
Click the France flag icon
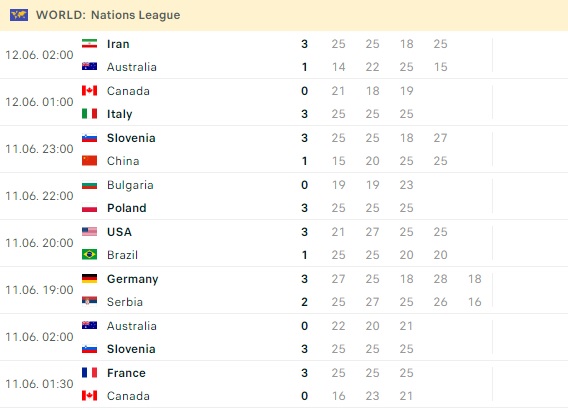(89, 373)
